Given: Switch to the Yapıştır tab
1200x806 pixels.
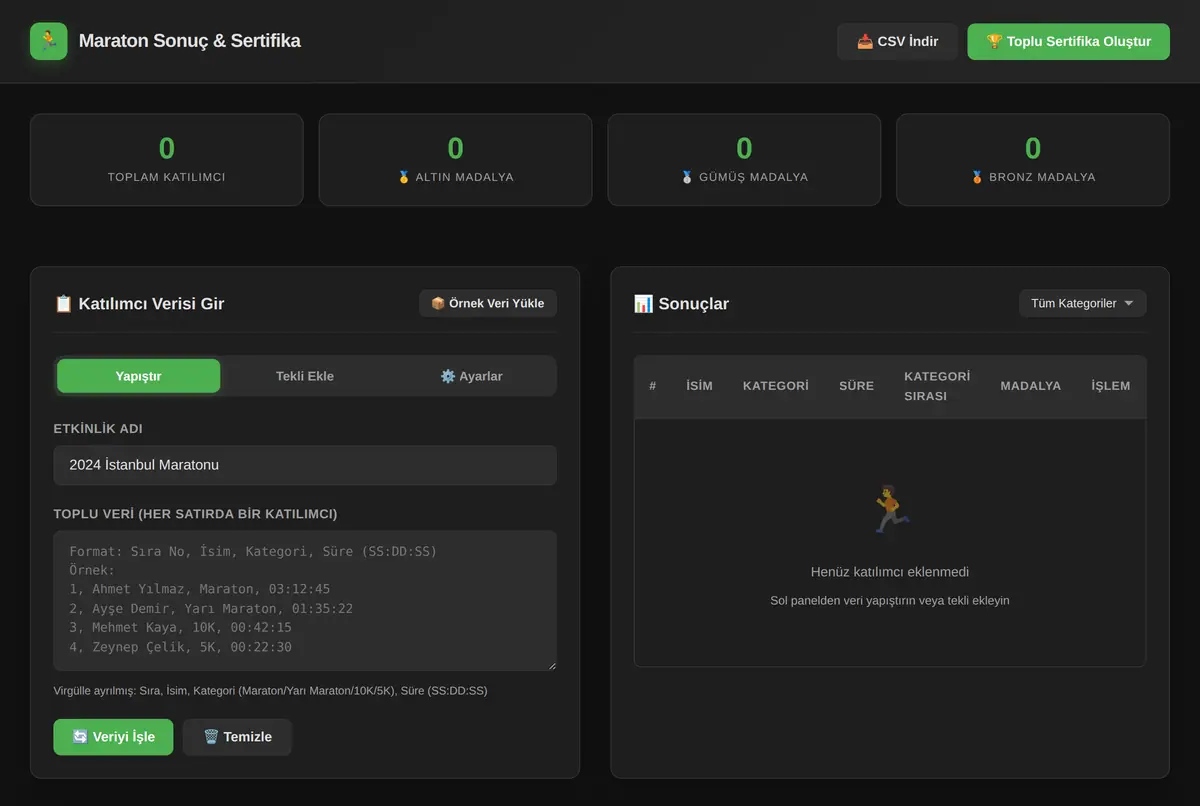Looking at the screenshot, I should click(138, 376).
